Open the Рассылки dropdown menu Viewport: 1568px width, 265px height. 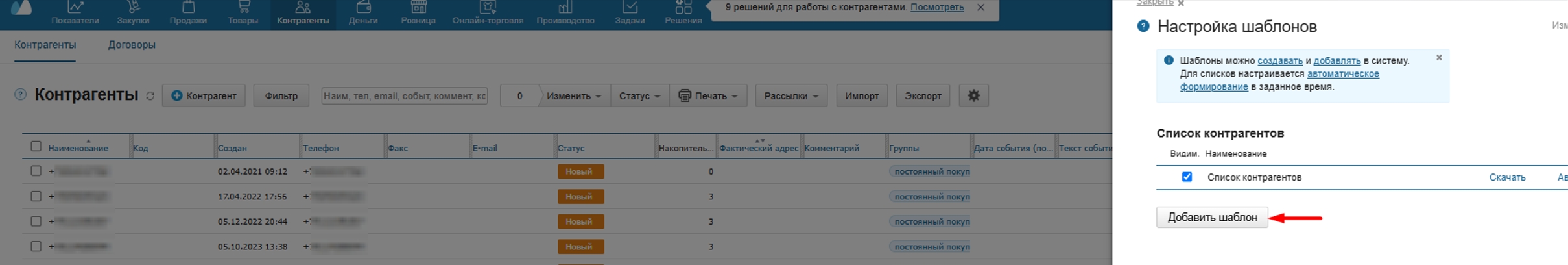click(x=791, y=95)
